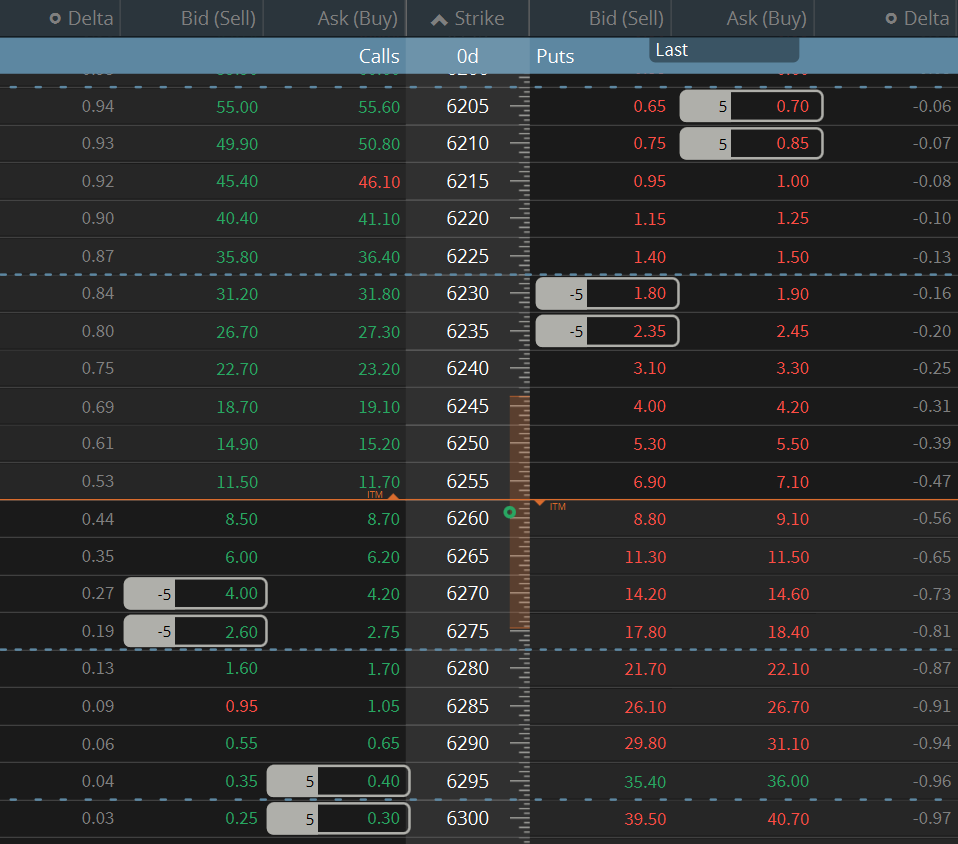
Task: Click the 6215 call ask 46.10
Action: pos(379,182)
